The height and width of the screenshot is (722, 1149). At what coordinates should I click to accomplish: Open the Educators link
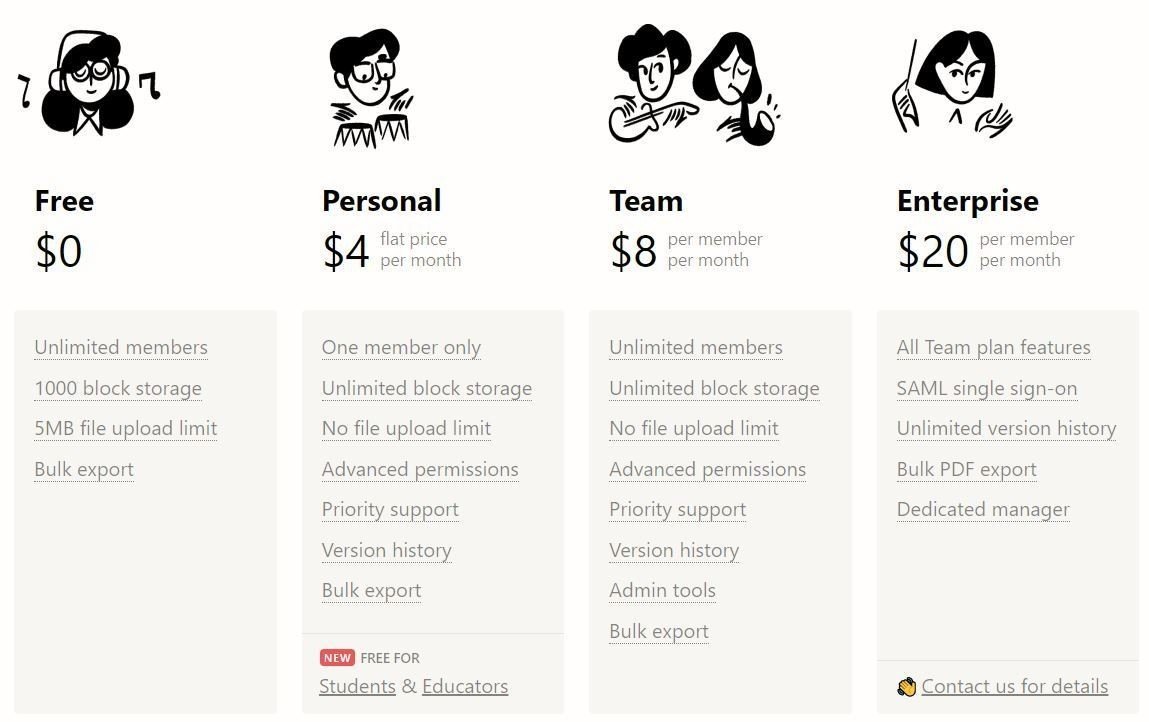click(465, 687)
